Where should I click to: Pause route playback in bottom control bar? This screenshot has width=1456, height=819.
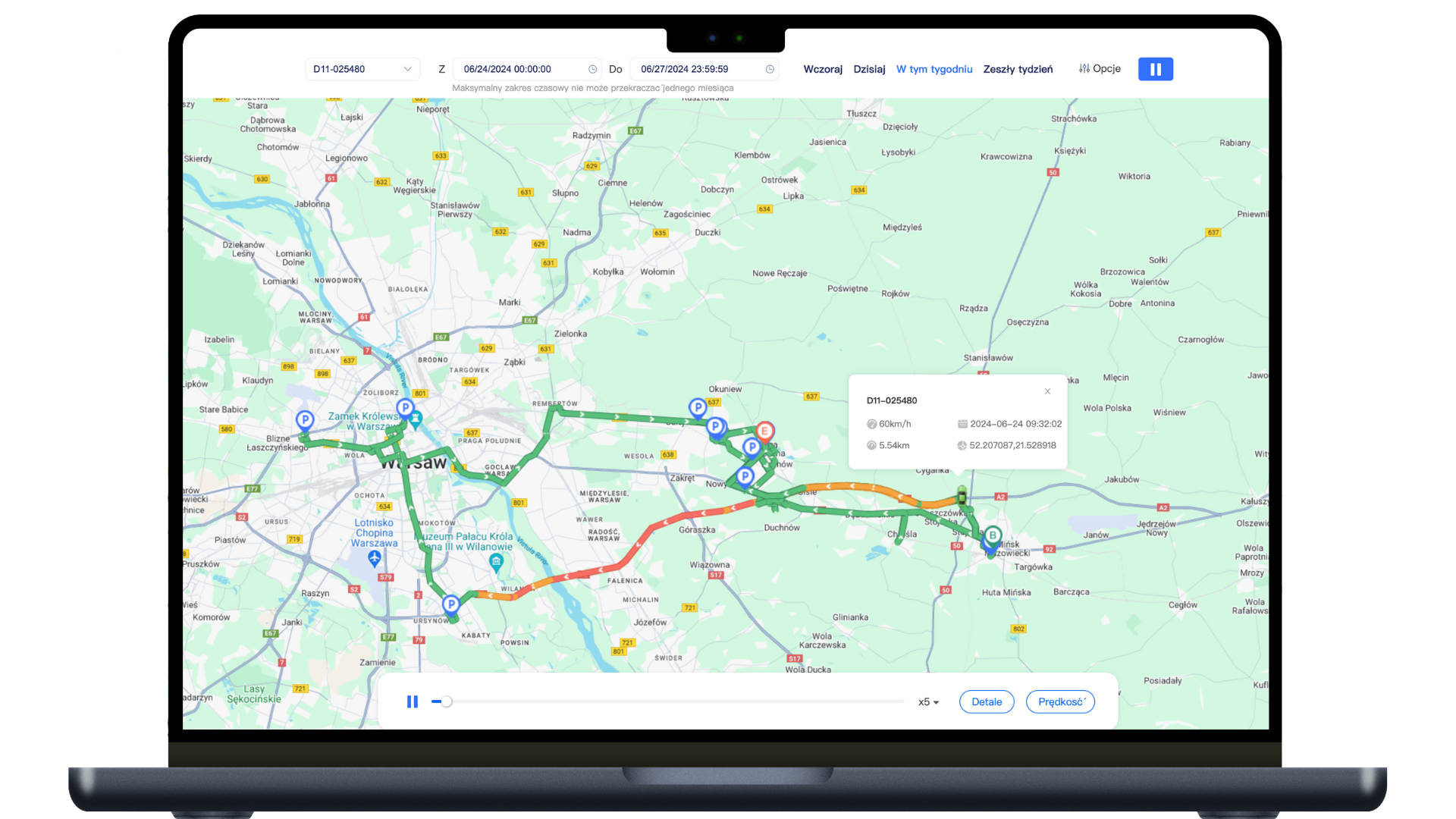(413, 702)
